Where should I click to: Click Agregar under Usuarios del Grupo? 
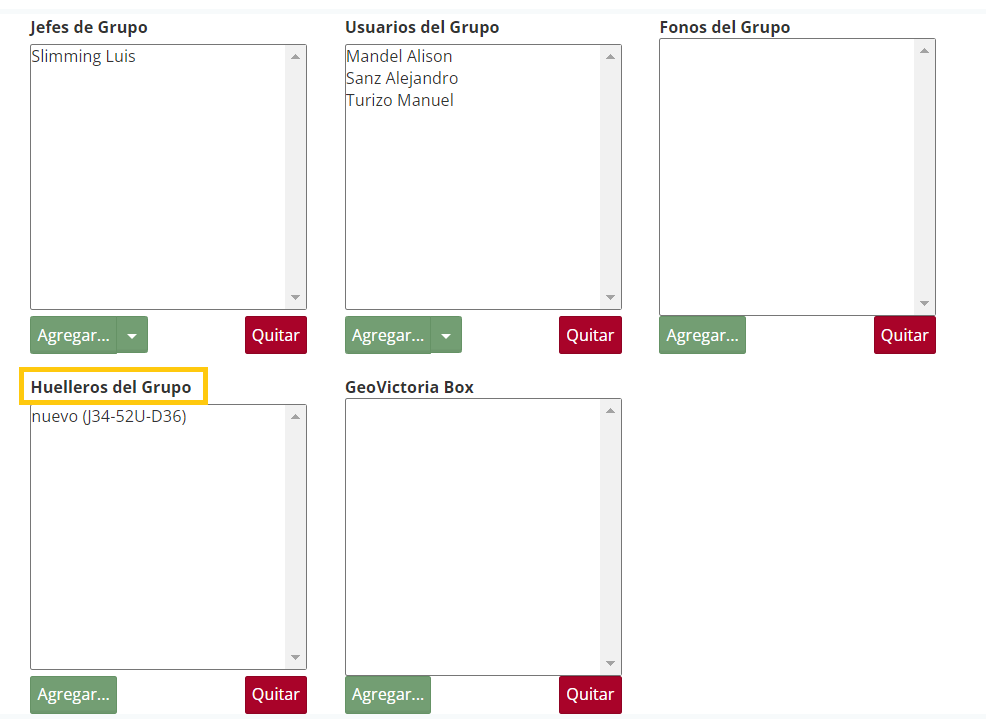click(388, 335)
